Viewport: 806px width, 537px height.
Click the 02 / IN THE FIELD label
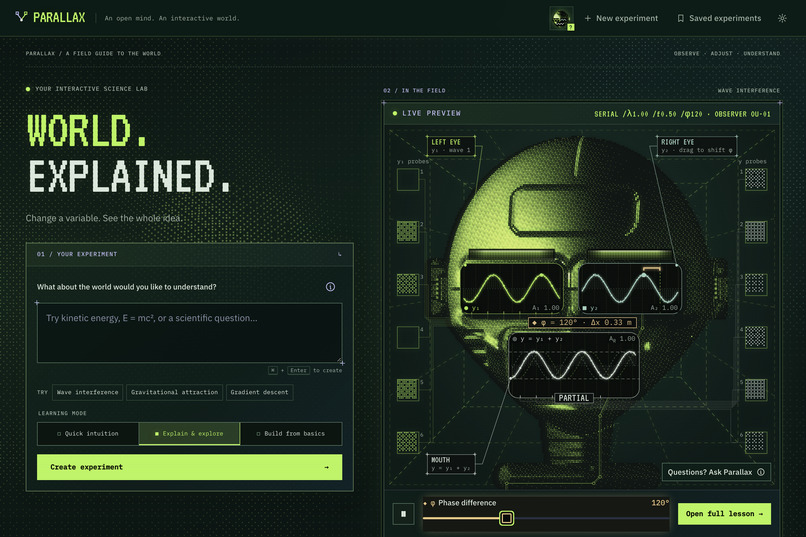(x=414, y=90)
